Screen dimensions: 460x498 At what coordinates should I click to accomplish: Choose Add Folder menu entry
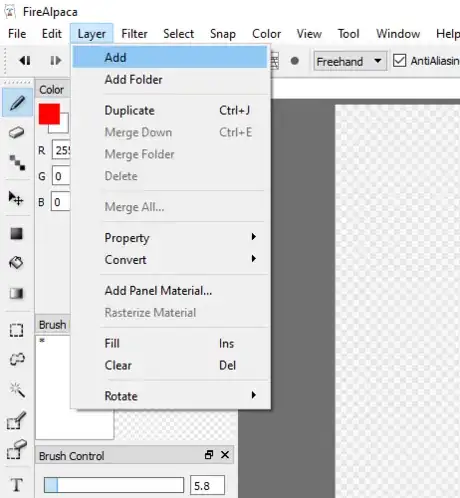[170, 79]
